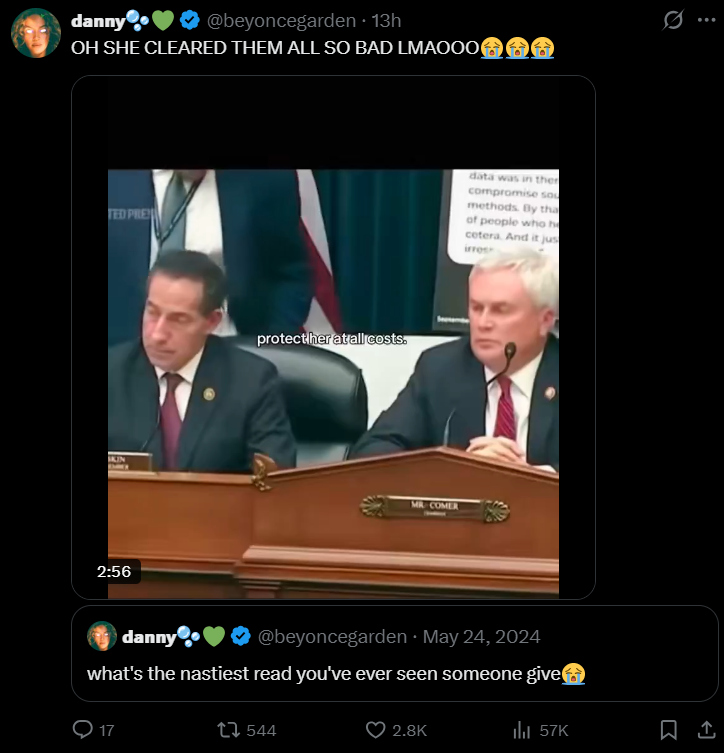This screenshot has width=724, height=753.
Task: Click the danny display name link
Action: click(x=98, y=21)
